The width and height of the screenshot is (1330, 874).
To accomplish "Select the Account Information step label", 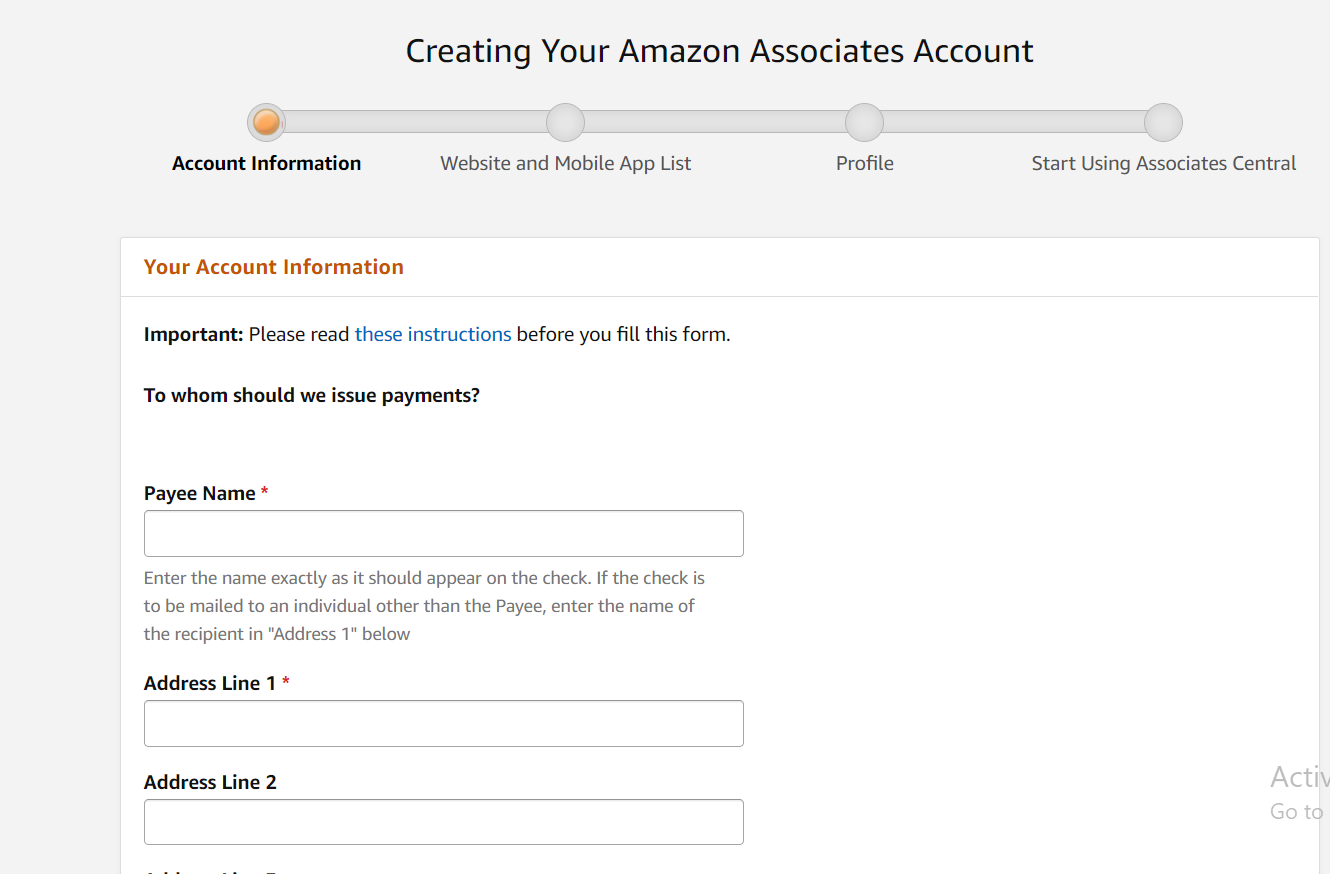I will (x=266, y=163).
